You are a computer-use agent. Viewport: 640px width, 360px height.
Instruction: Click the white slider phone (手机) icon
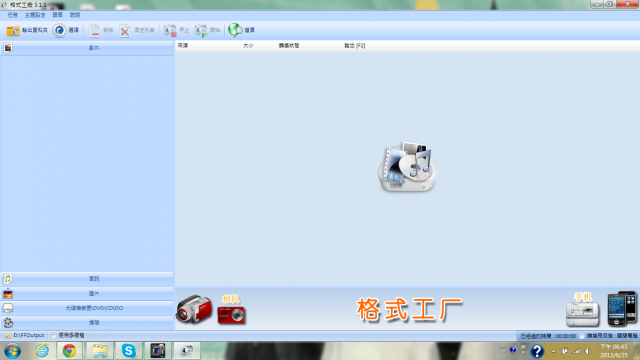(x=582, y=314)
